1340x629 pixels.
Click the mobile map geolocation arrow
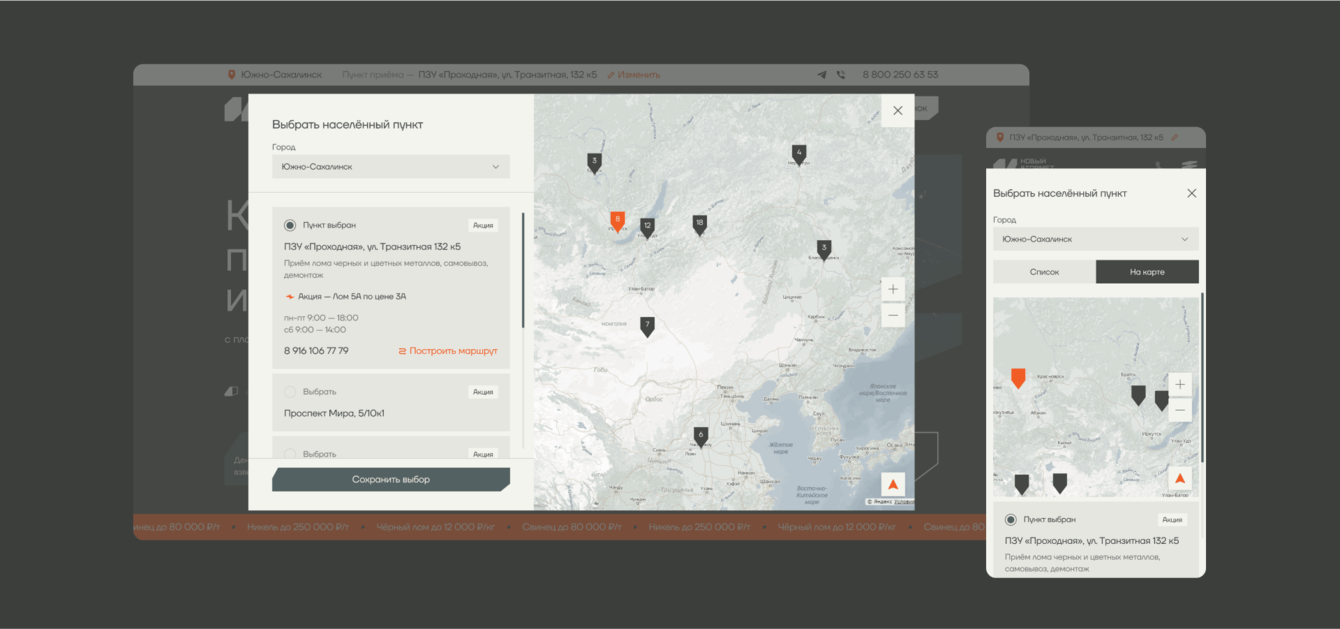pos(1180,479)
